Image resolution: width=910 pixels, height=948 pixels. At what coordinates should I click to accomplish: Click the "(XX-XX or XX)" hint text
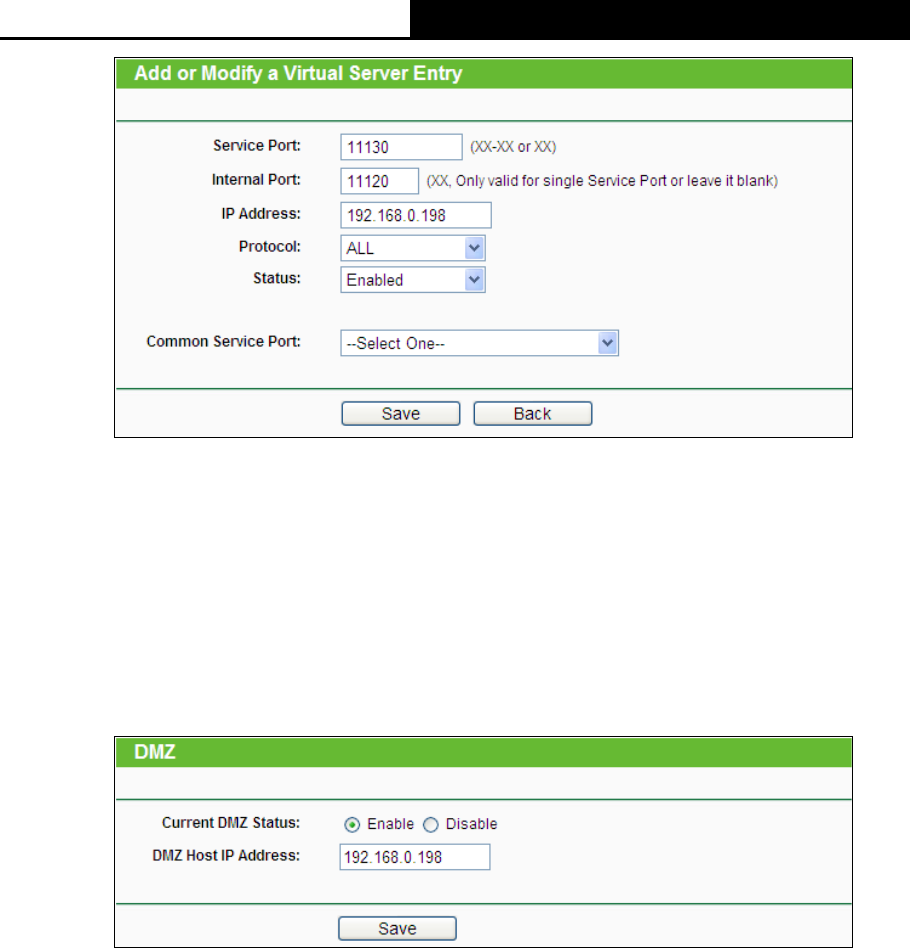(x=513, y=147)
